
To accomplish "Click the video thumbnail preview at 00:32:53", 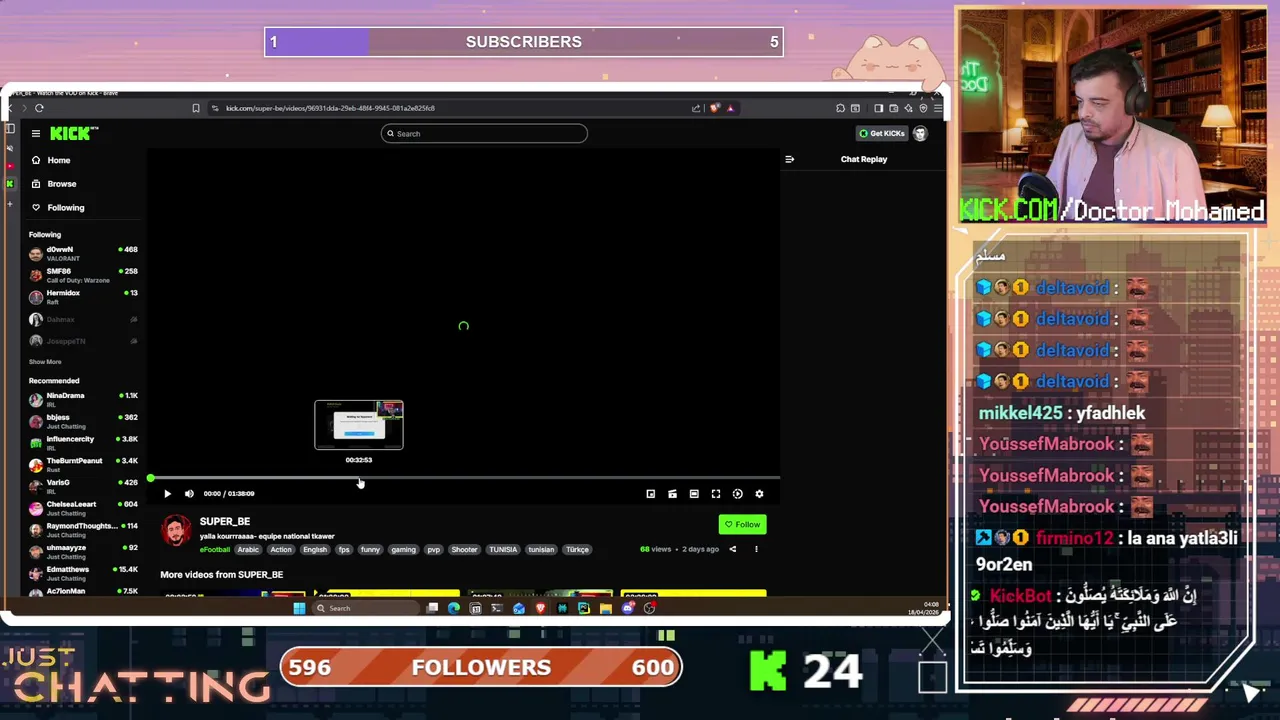I will (x=359, y=425).
